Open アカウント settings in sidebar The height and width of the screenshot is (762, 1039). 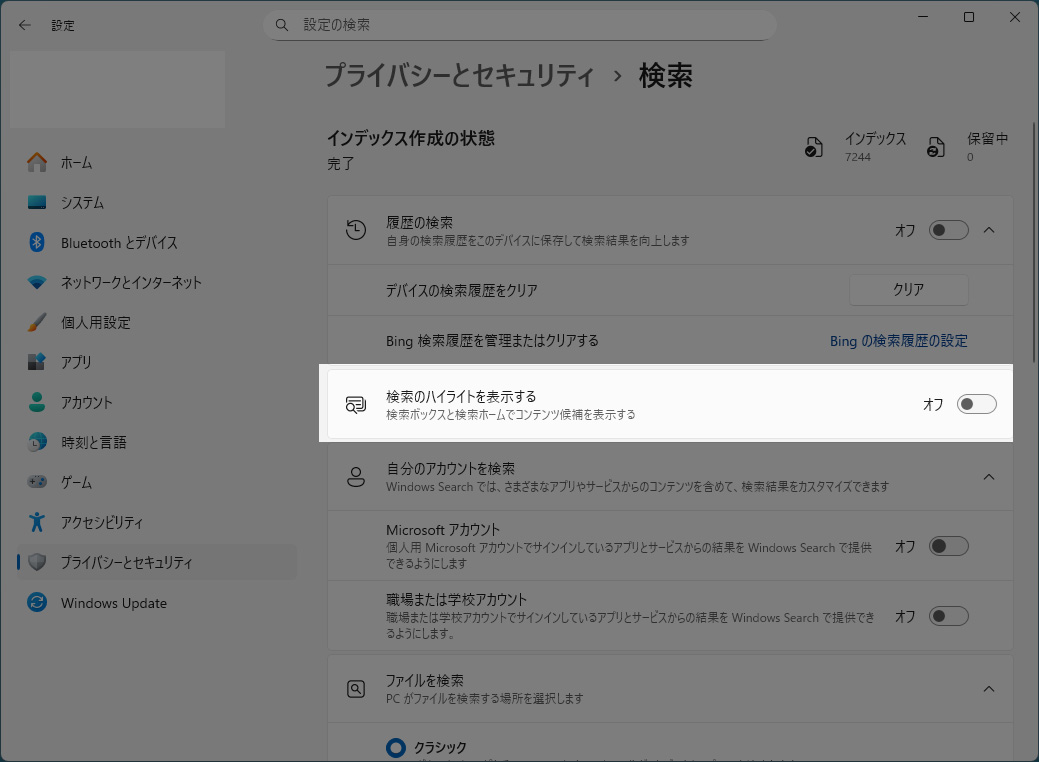[x=86, y=402]
